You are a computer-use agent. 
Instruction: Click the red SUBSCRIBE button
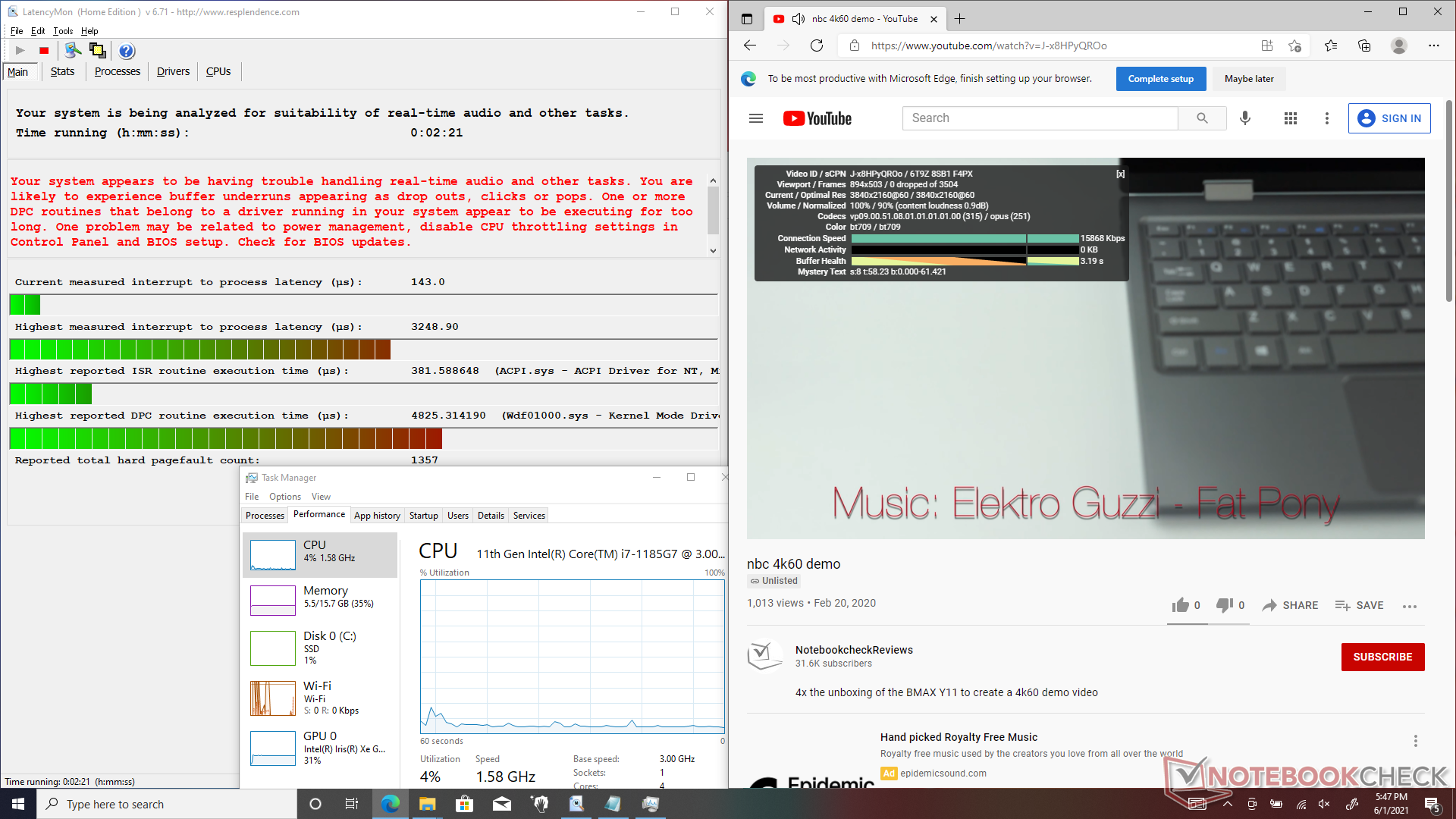1382,657
